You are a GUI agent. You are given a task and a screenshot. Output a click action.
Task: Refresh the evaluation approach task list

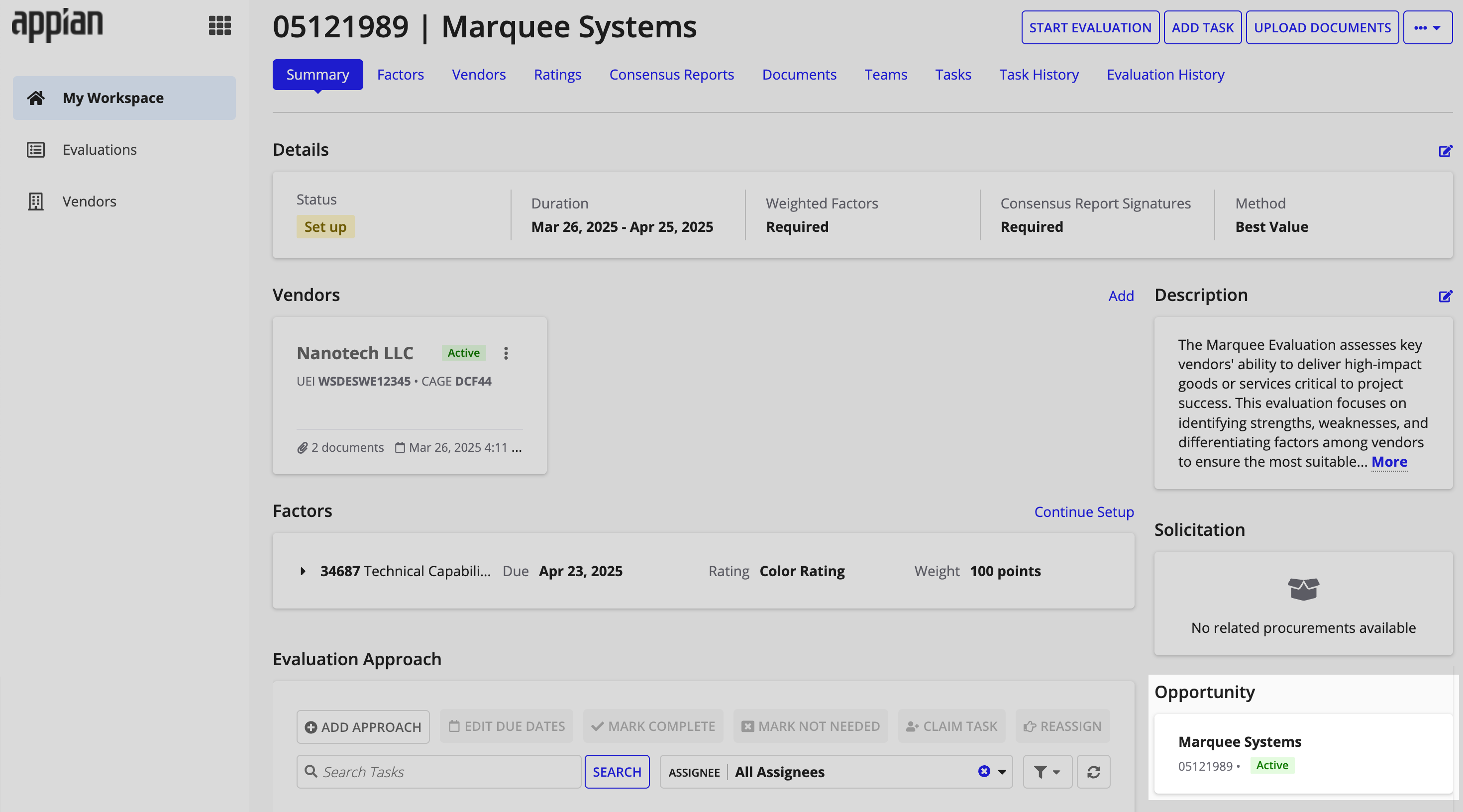tap(1093, 772)
